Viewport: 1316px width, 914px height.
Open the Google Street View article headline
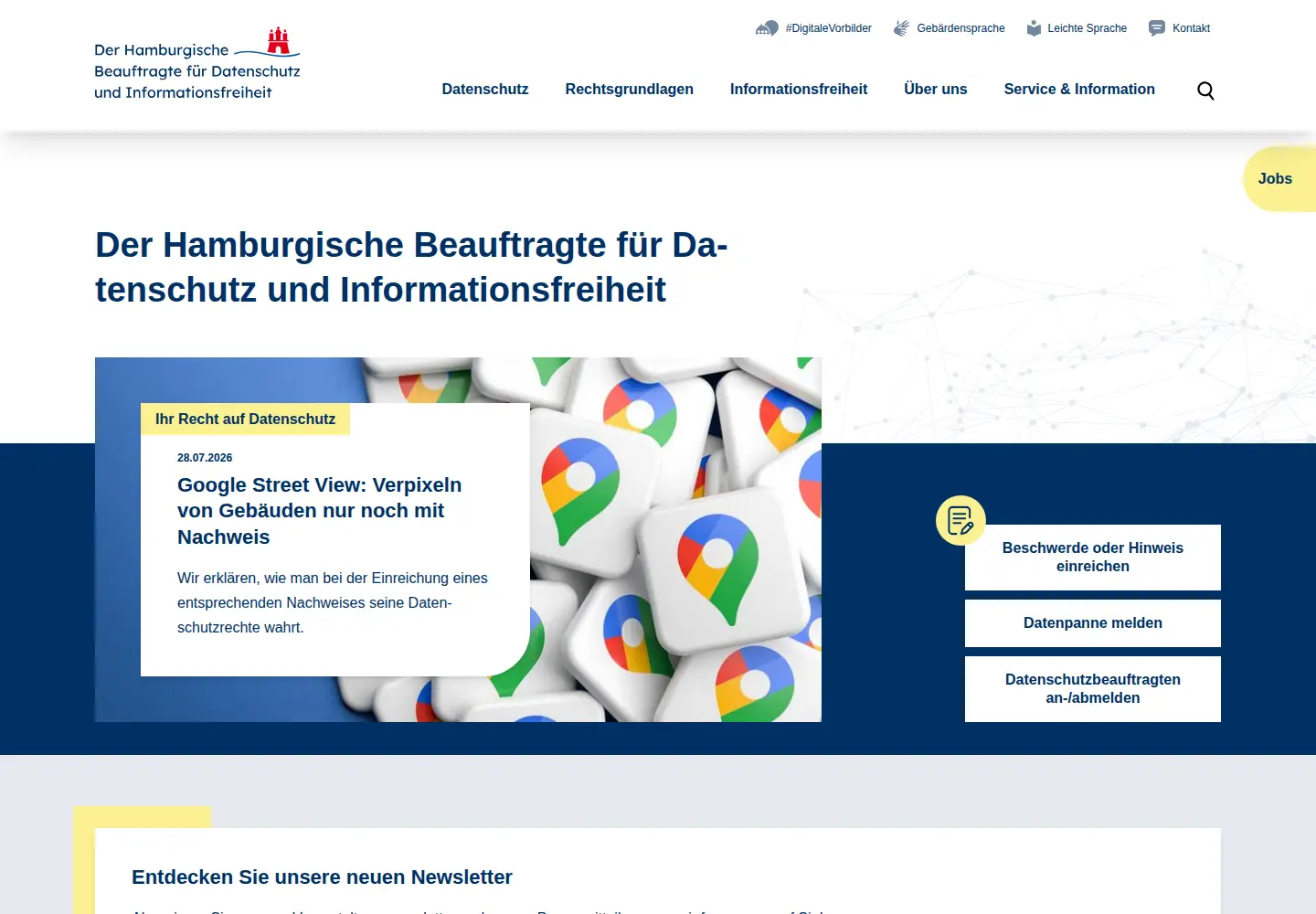(x=319, y=511)
